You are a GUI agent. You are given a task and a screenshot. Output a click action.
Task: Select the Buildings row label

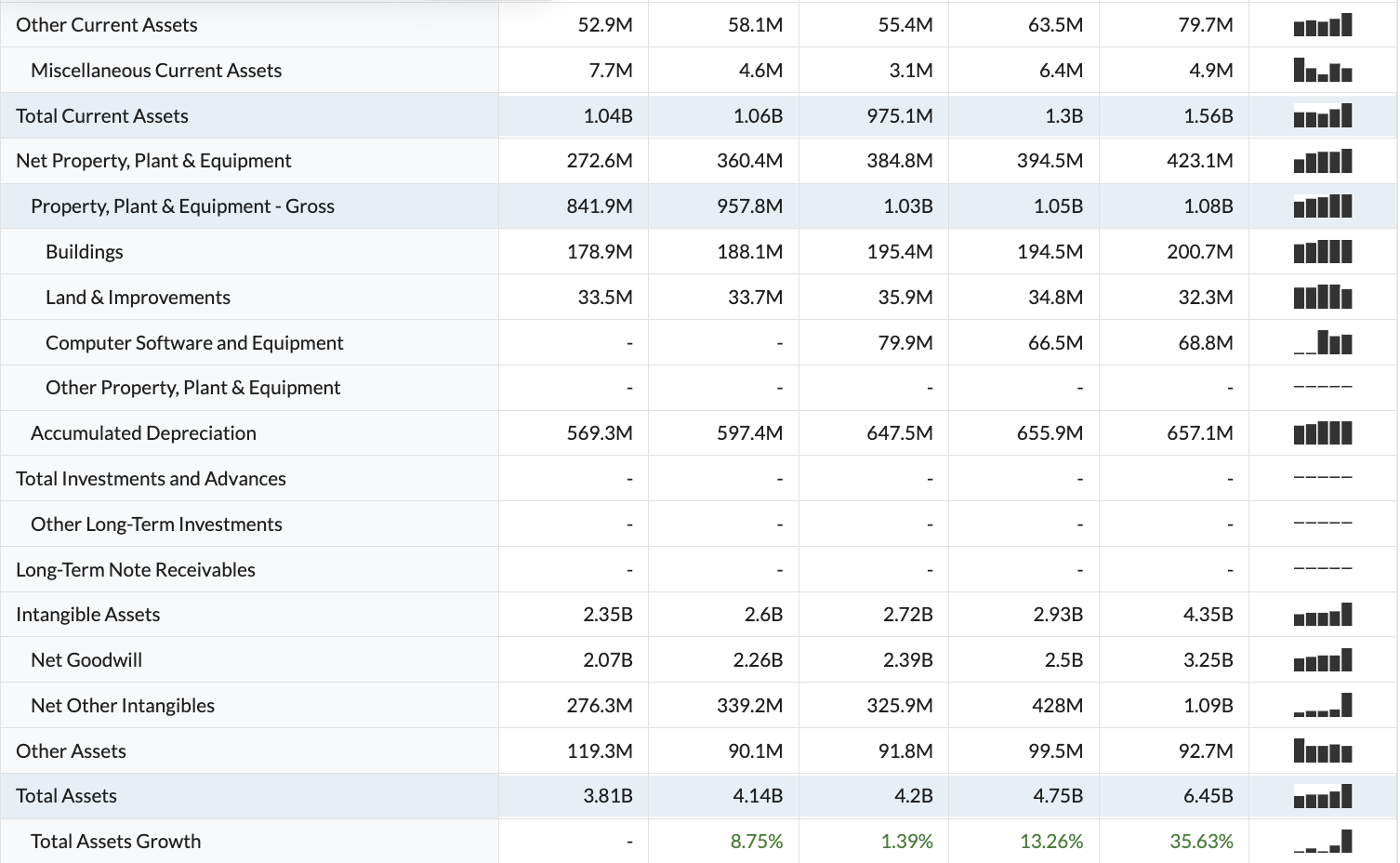click(x=85, y=252)
